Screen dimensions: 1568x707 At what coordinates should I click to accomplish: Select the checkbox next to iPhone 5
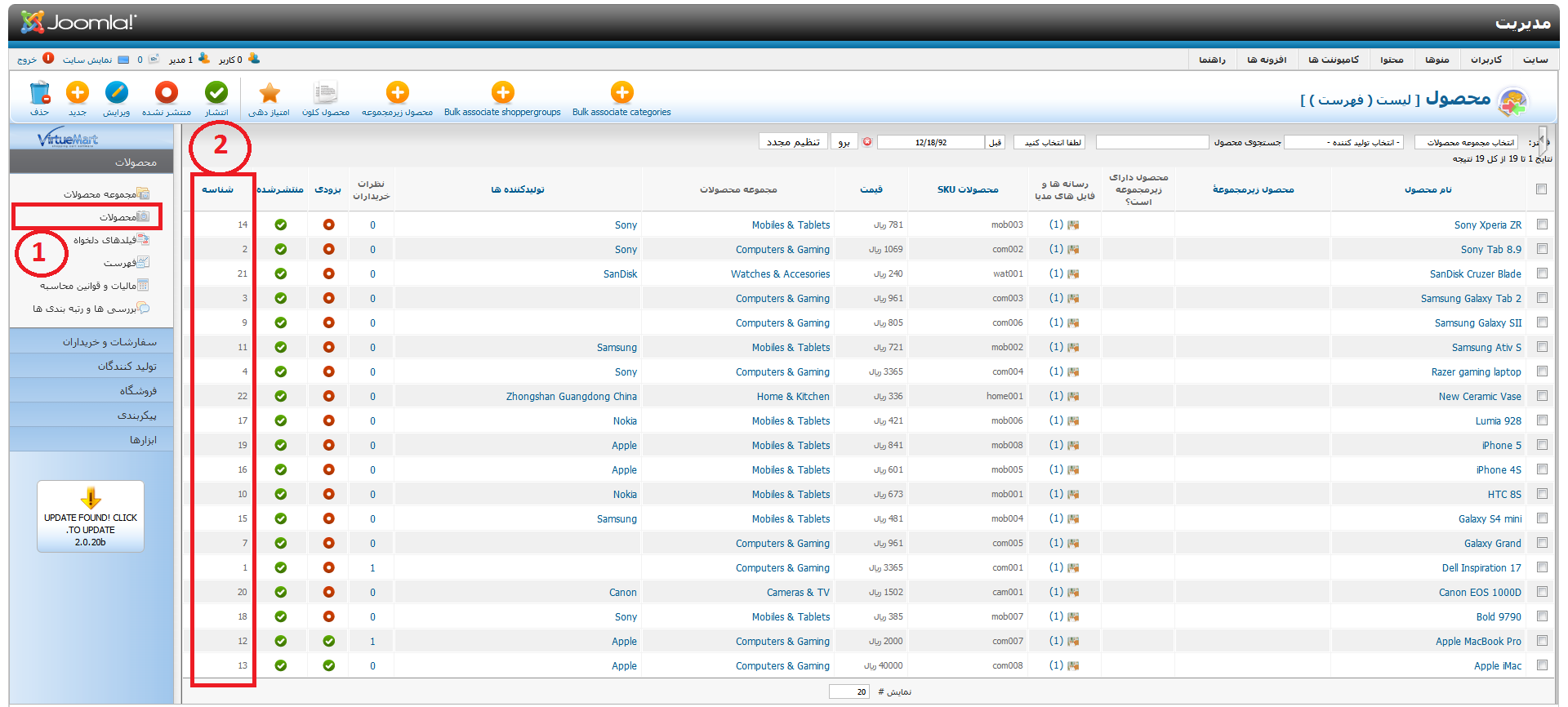click(x=1542, y=445)
